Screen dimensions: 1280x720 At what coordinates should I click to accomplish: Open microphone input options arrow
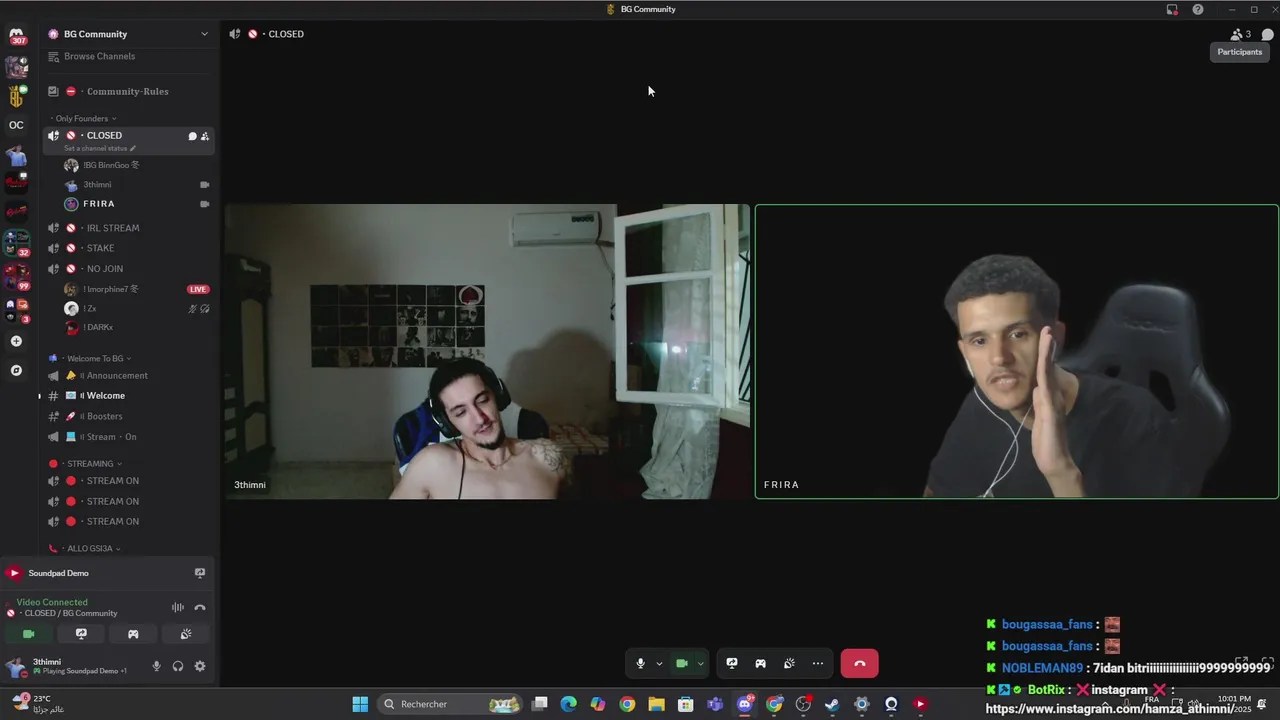[659, 663]
